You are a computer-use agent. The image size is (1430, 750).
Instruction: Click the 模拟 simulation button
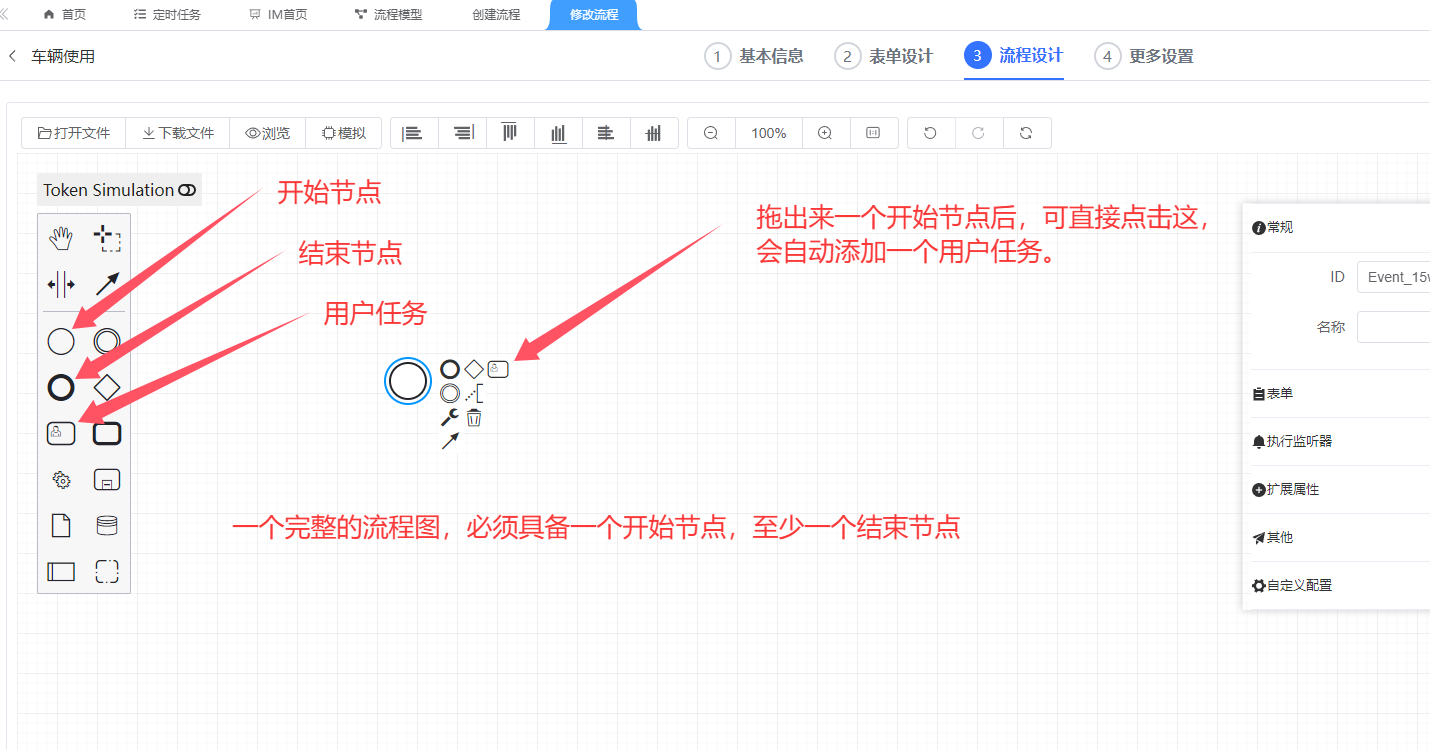(x=343, y=133)
